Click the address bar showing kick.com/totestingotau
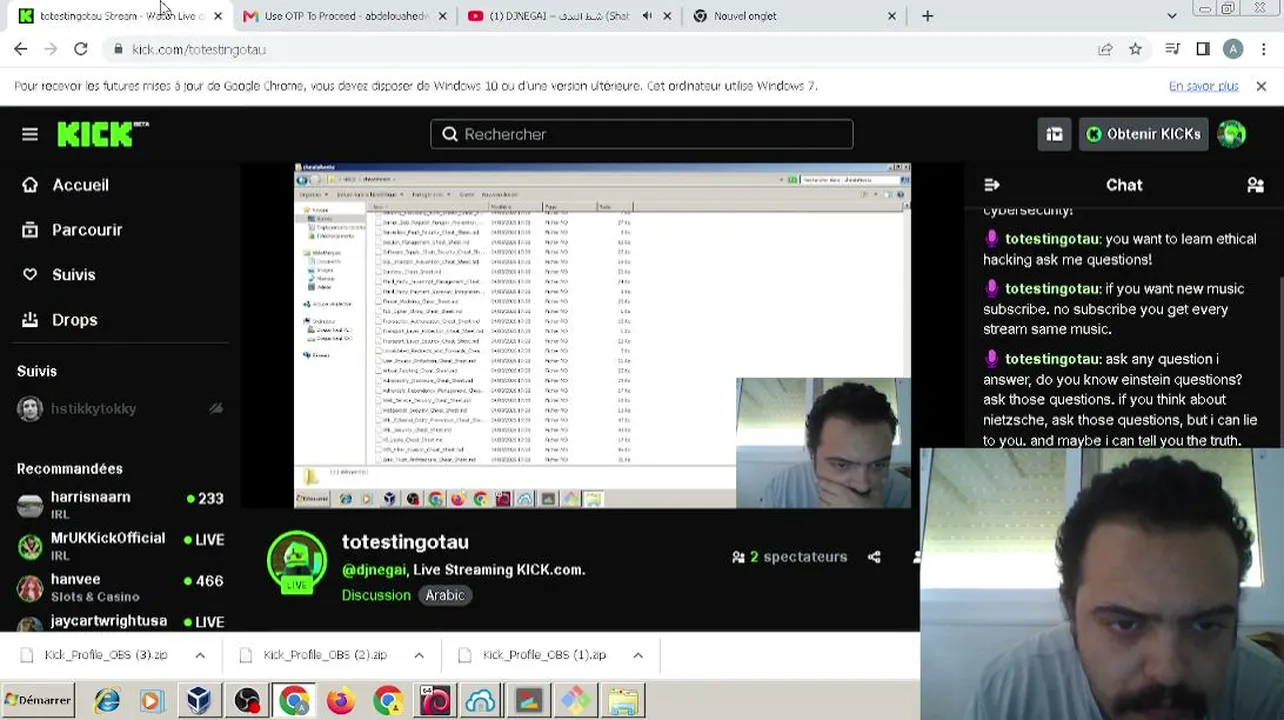The height and width of the screenshot is (720, 1284). click(600, 49)
